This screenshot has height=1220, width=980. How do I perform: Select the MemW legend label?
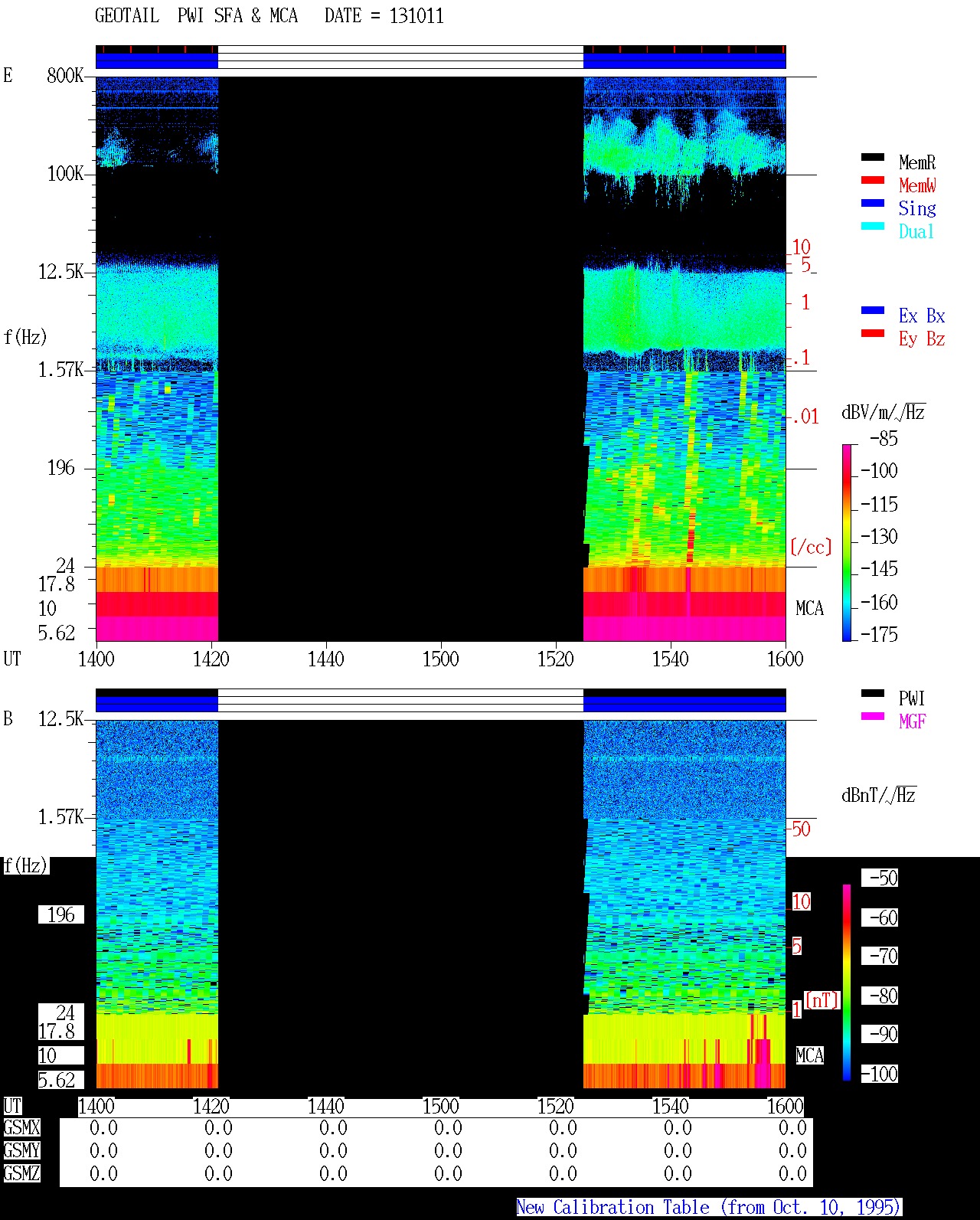tap(917, 185)
